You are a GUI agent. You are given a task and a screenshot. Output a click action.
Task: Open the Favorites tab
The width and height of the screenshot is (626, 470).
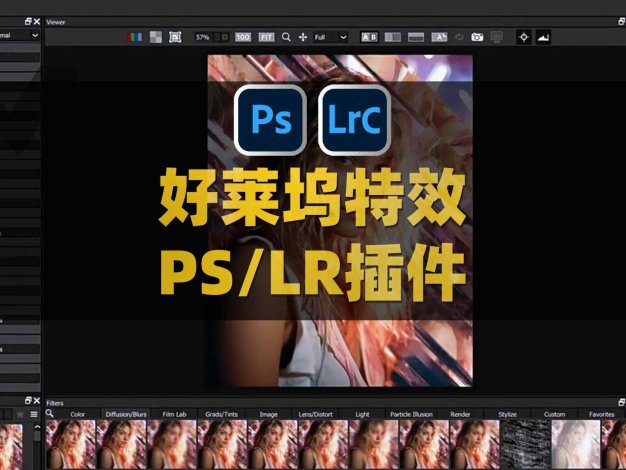tap(602, 414)
